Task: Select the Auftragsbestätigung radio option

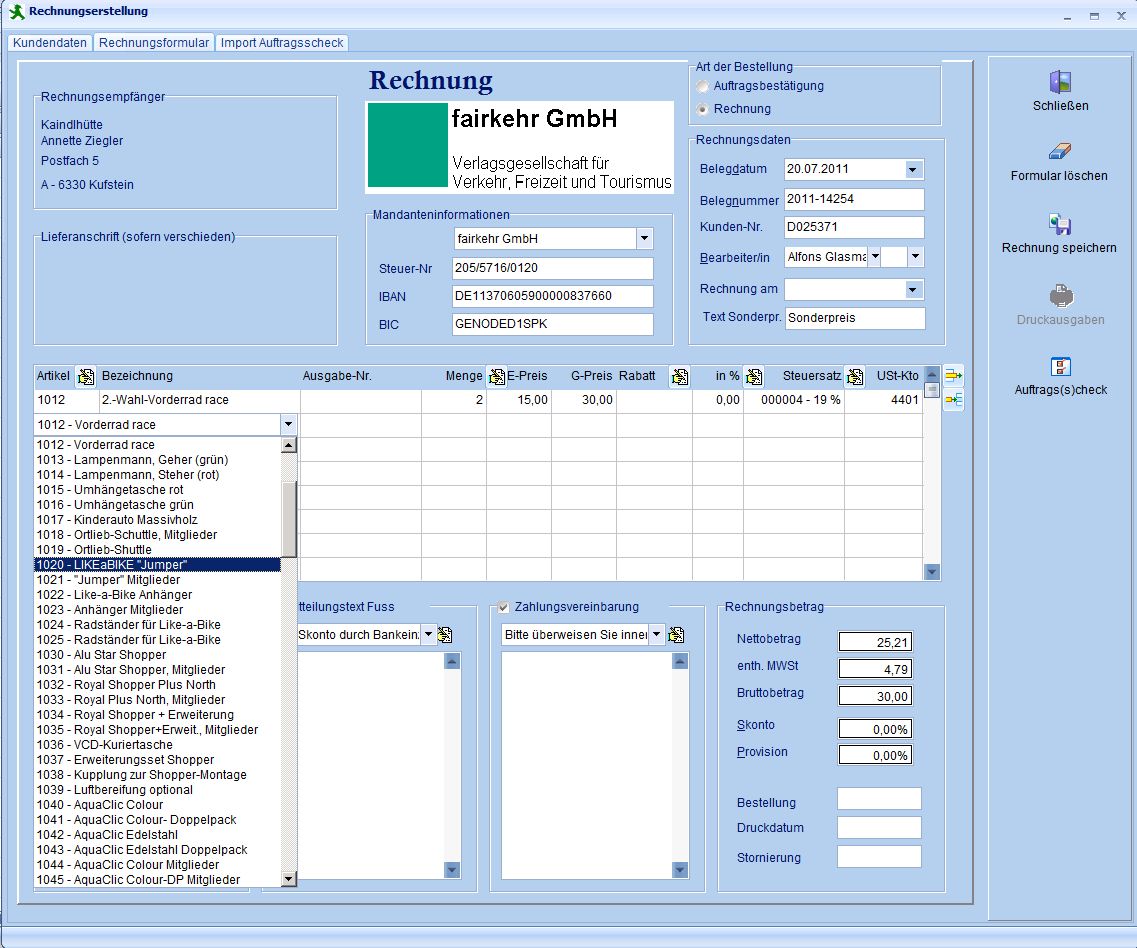Action: pyautogui.click(x=703, y=86)
